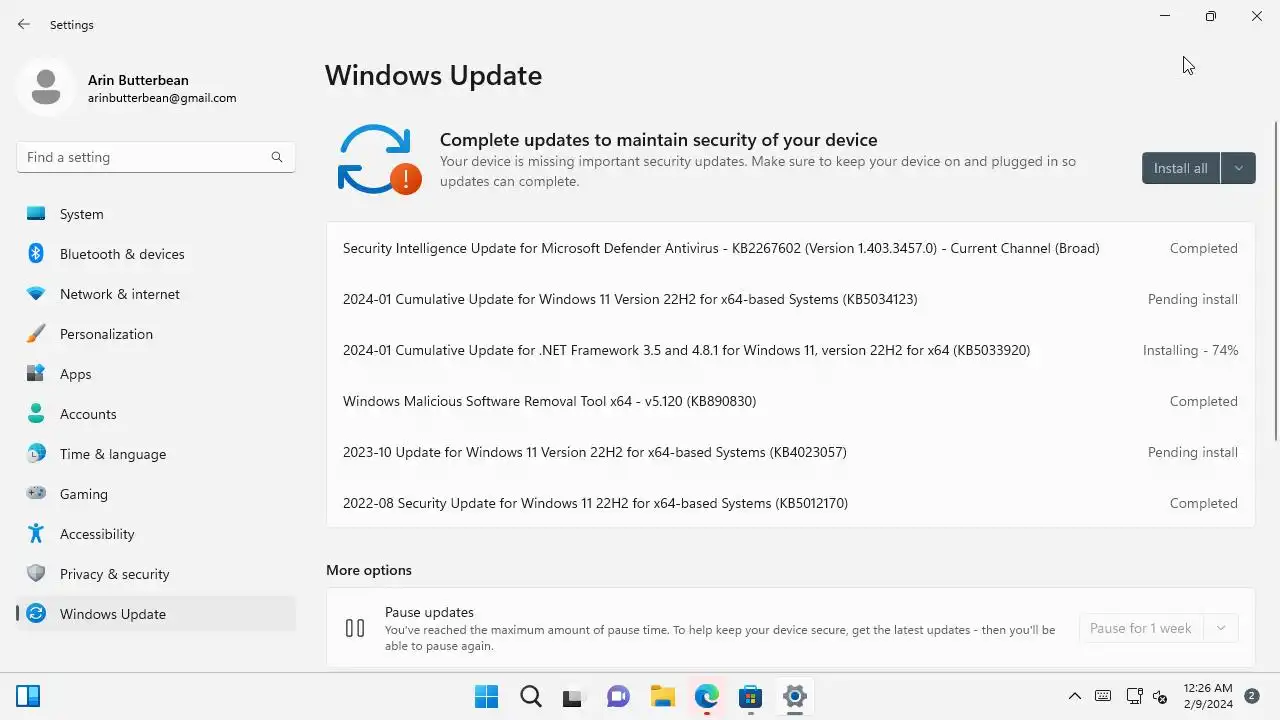The height and width of the screenshot is (720, 1280).
Task: Click the Apps icon in sidebar
Action: tap(36, 374)
